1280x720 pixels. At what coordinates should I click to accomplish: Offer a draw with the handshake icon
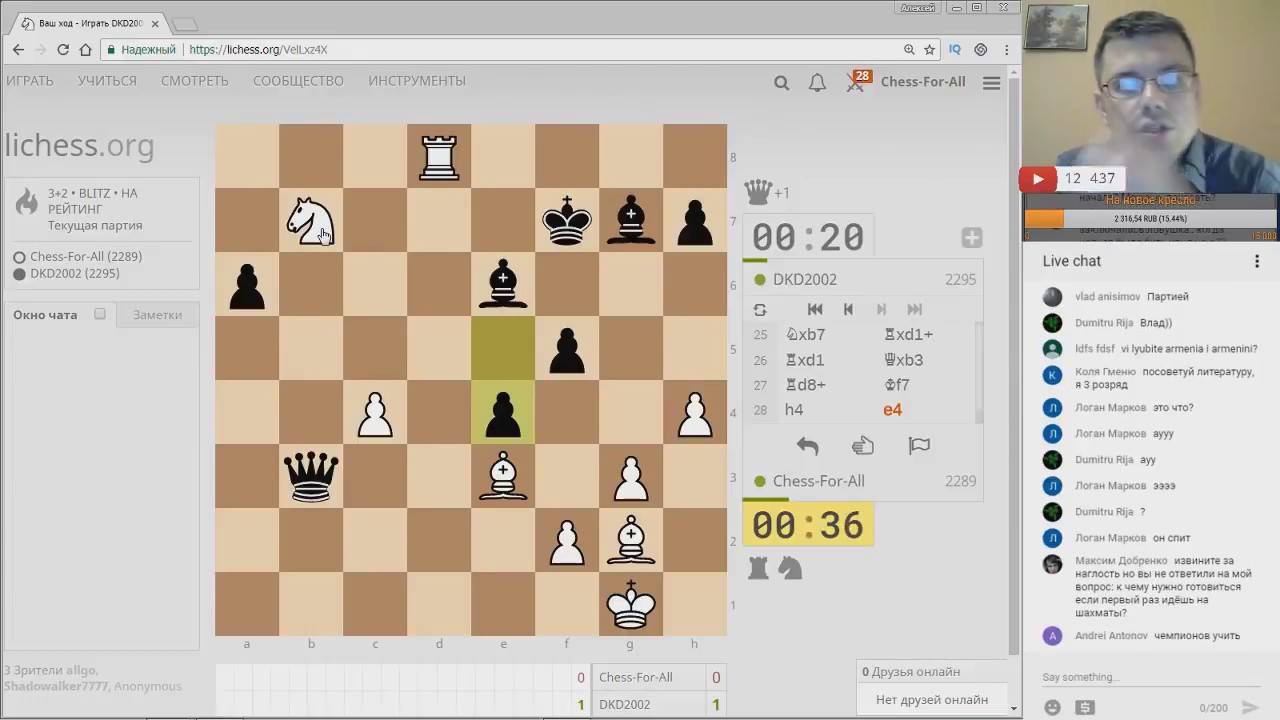click(x=863, y=446)
